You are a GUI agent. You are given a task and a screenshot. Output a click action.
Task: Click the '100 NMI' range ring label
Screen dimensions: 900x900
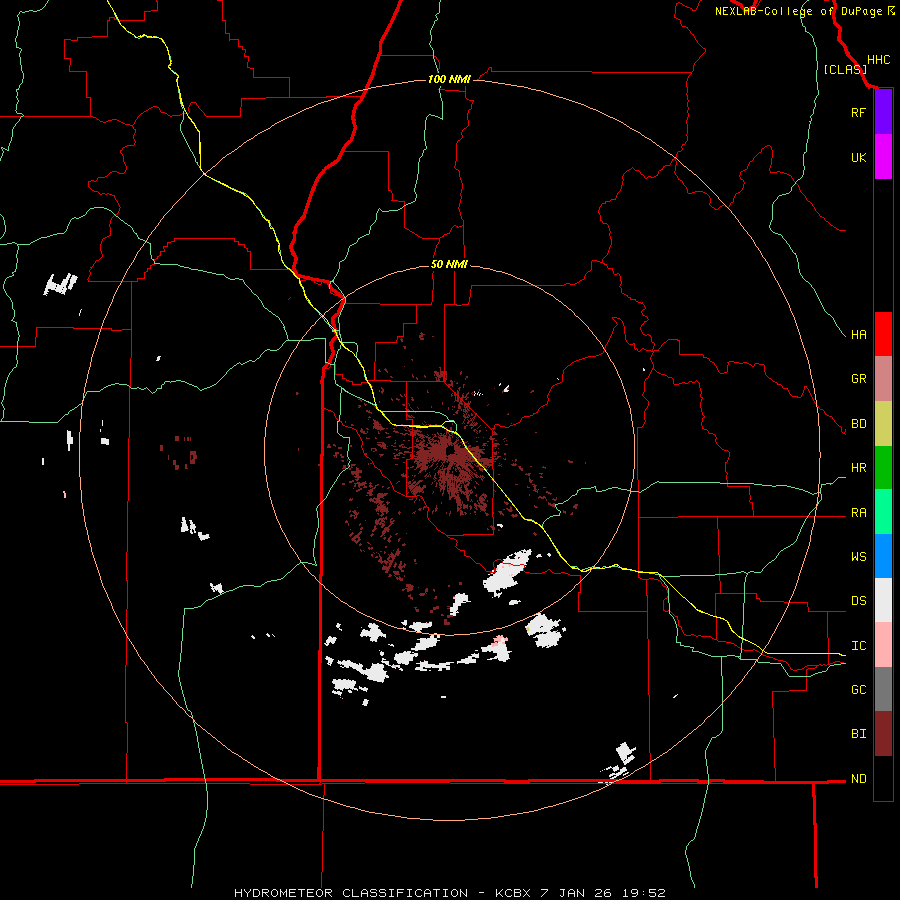point(449,79)
